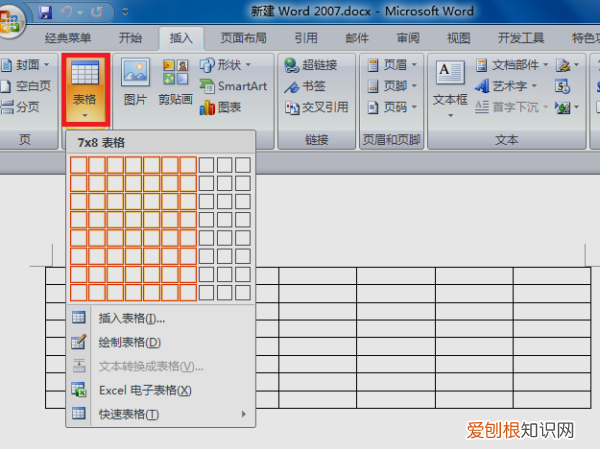600x449 pixels.
Task: Select the 插入 ribbon tab
Action: point(181,38)
